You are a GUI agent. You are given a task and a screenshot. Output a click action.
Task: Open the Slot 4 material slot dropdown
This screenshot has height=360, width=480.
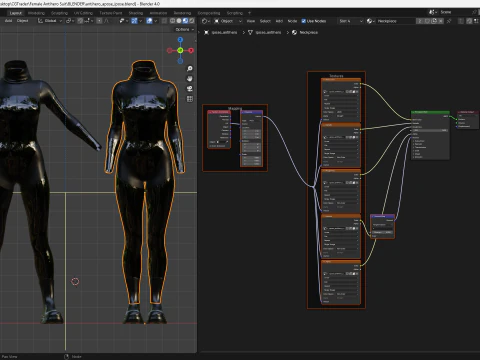click(350, 21)
